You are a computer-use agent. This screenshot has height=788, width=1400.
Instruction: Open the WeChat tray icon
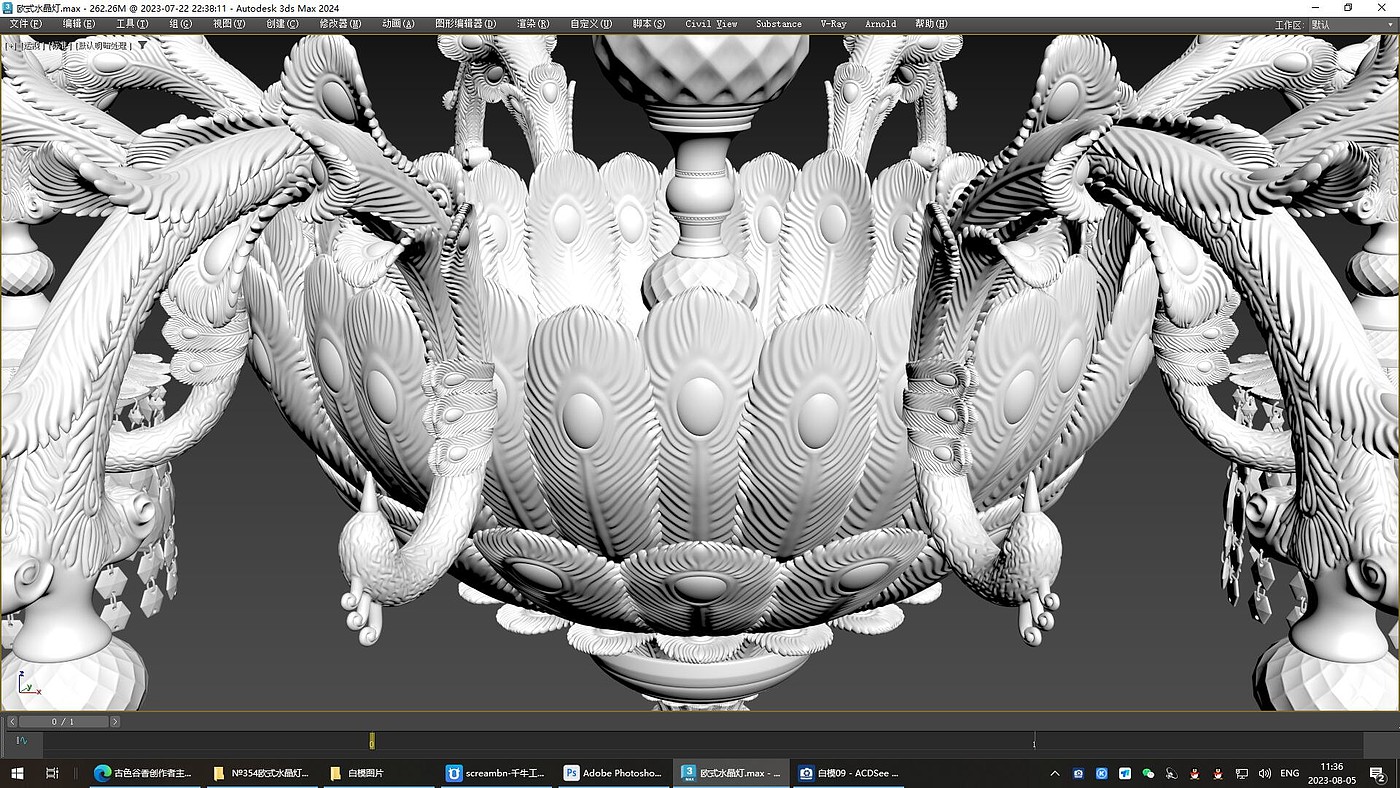pos(1148,773)
